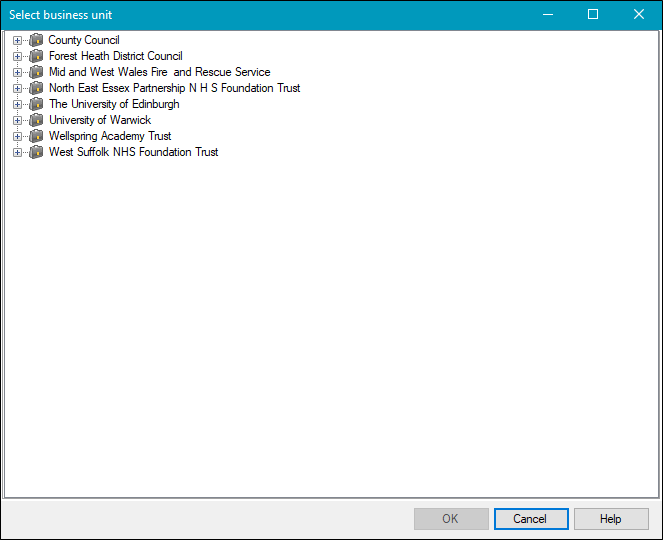
Task: Click the disabled OK button
Action: [x=451, y=519]
